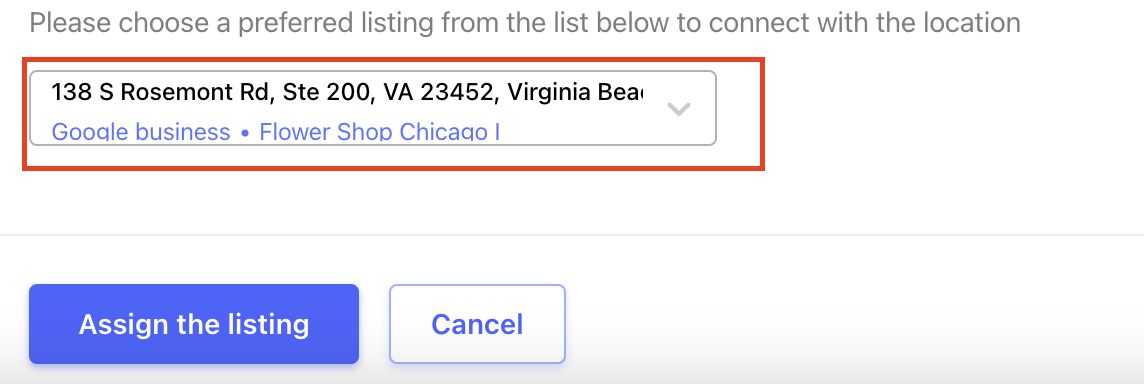The width and height of the screenshot is (1144, 384).
Task: Show listing options via the gray down arrow
Action: (x=679, y=109)
